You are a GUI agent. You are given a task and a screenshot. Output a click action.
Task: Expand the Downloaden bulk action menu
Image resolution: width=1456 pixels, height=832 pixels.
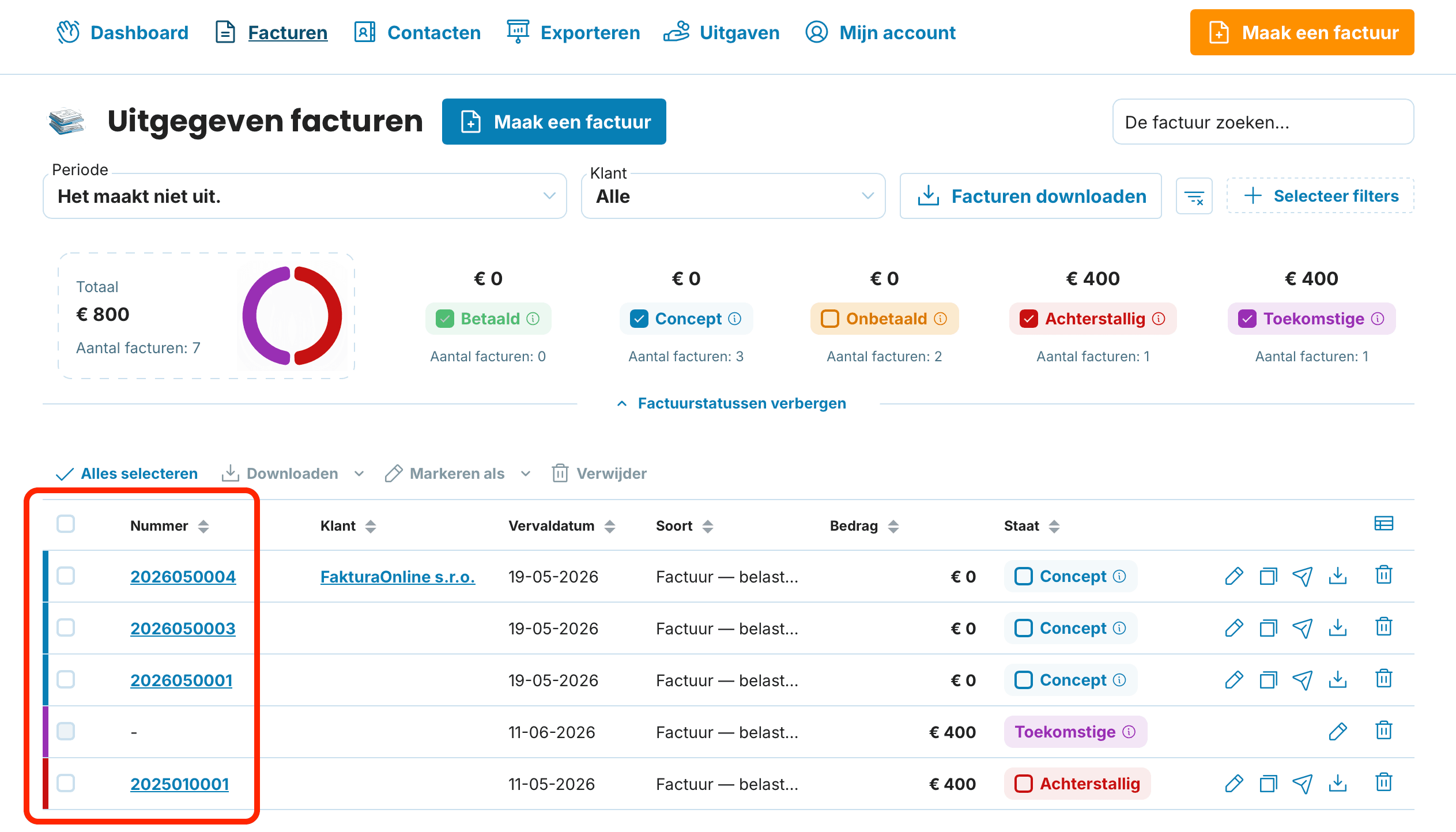pos(293,474)
